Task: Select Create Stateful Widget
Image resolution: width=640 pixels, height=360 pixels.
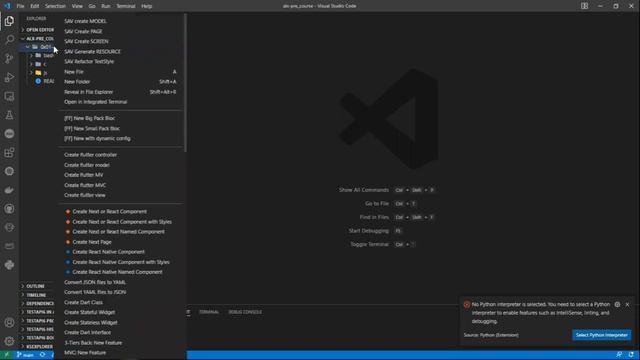Action: 120,313
